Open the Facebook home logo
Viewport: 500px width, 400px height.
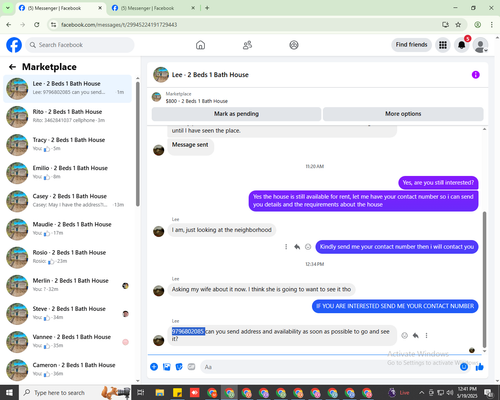pos(14,45)
